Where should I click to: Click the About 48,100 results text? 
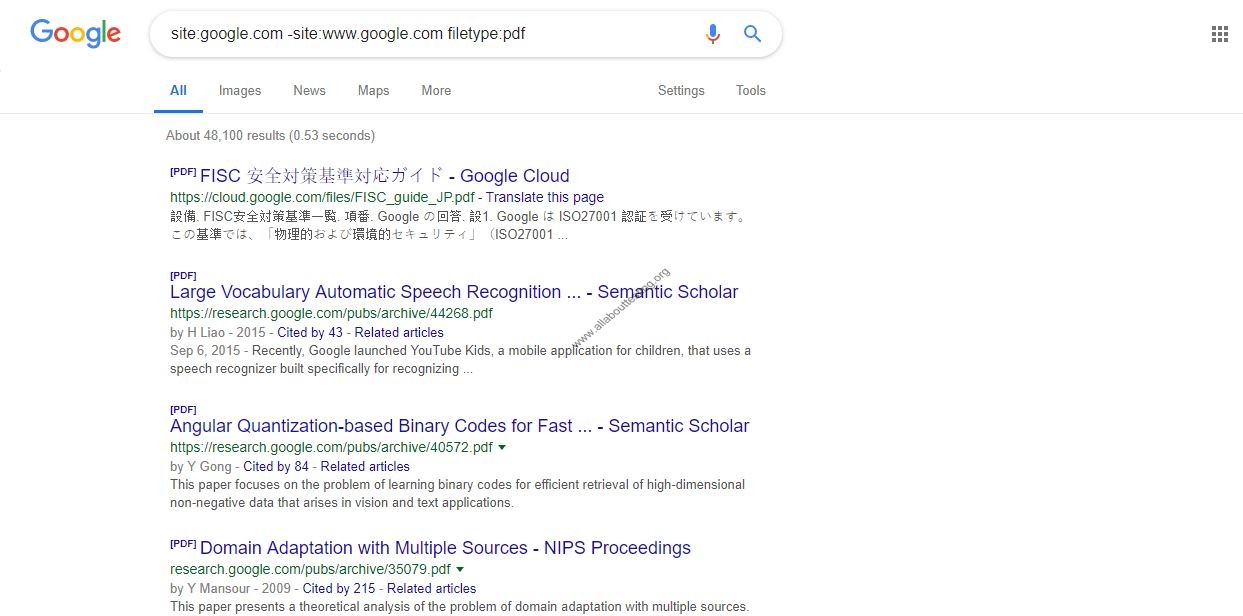pyautogui.click(x=270, y=135)
